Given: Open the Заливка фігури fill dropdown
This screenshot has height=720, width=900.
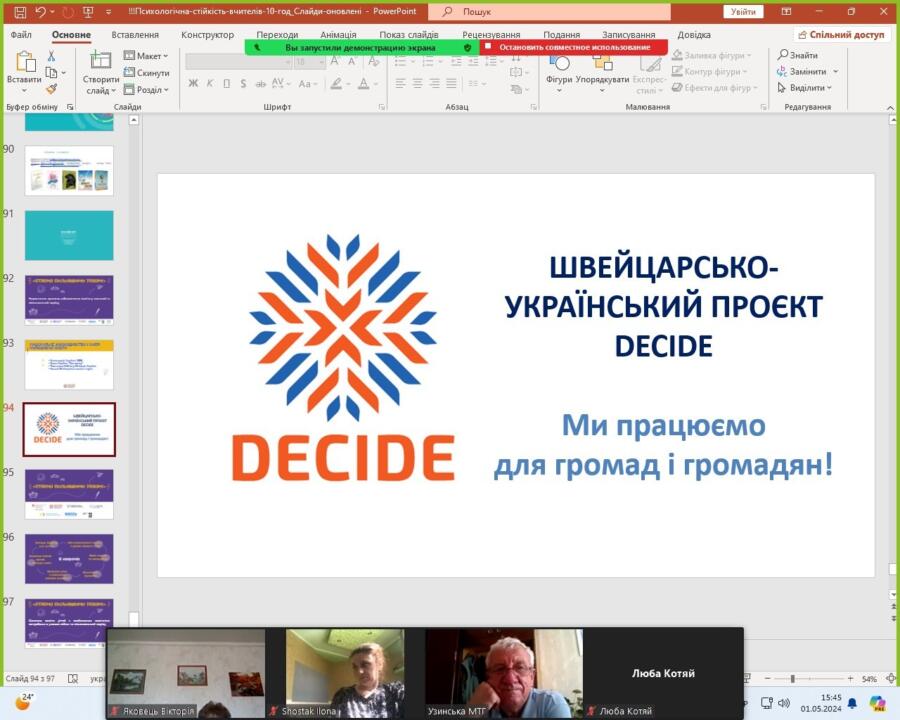Looking at the screenshot, I should point(711,55).
